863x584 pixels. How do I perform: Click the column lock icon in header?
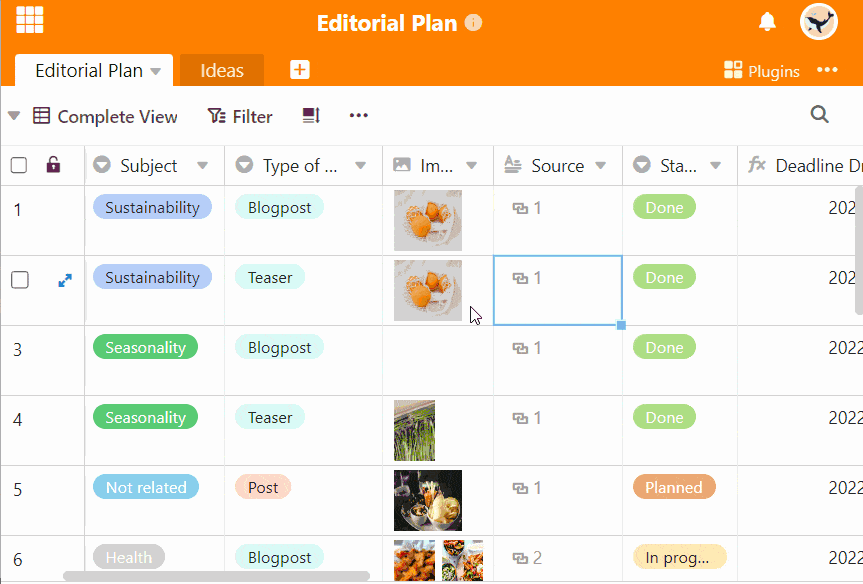(53, 165)
